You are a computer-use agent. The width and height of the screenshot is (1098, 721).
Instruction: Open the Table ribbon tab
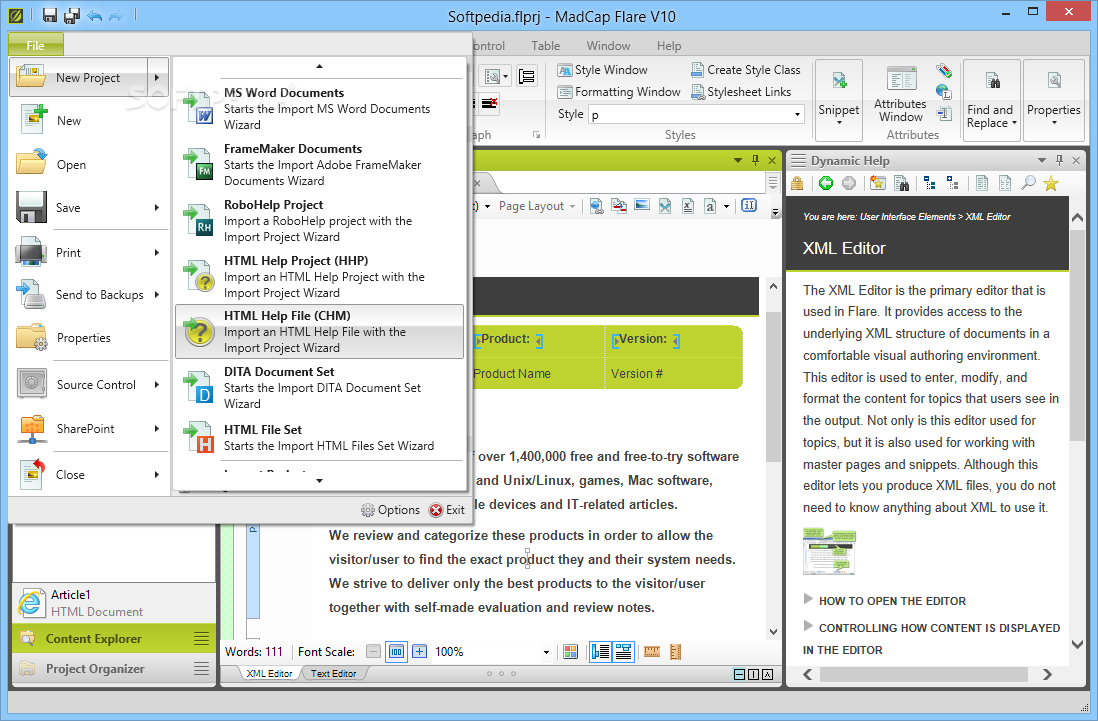coord(545,46)
